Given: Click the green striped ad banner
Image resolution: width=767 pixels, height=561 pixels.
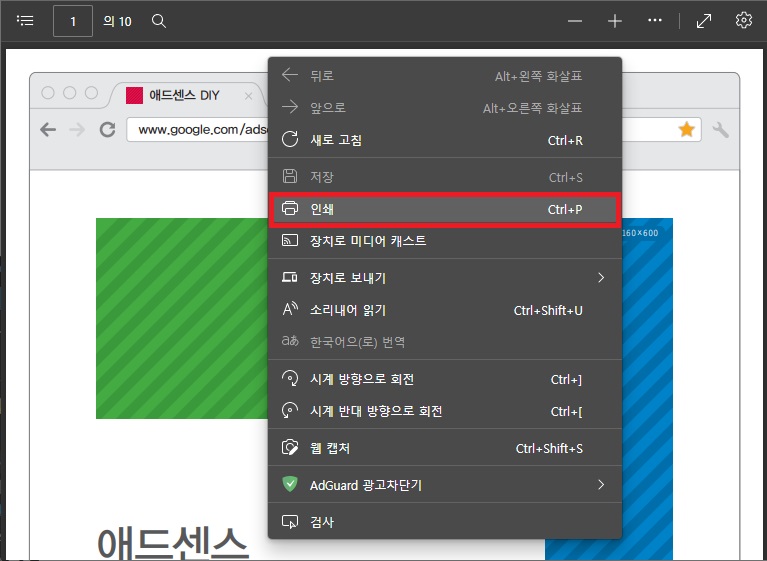Looking at the screenshot, I should click(182, 318).
